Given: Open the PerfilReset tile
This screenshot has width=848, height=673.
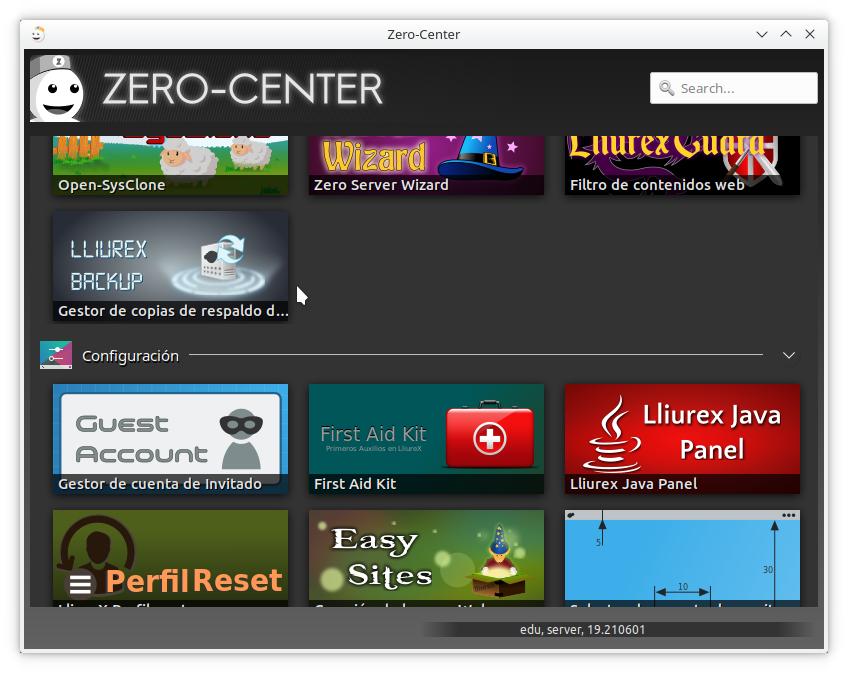Looking at the screenshot, I should click(x=170, y=558).
